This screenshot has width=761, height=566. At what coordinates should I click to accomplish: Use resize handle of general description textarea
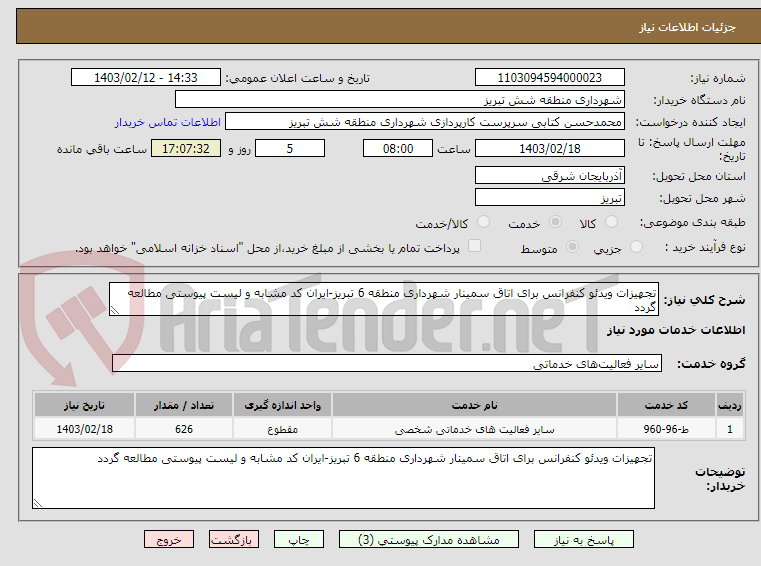(115, 311)
